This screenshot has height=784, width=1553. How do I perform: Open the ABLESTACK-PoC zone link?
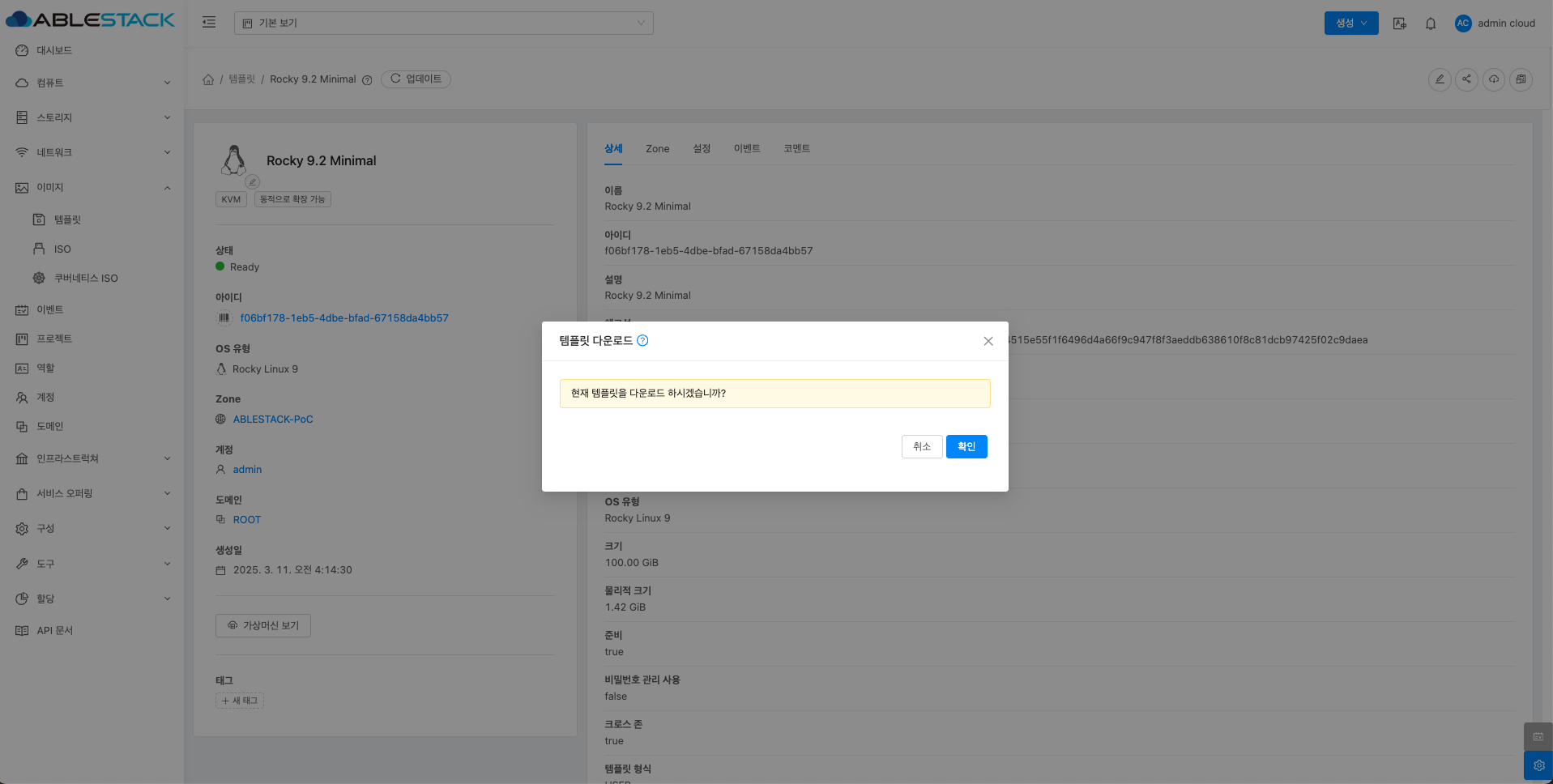(x=273, y=420)
